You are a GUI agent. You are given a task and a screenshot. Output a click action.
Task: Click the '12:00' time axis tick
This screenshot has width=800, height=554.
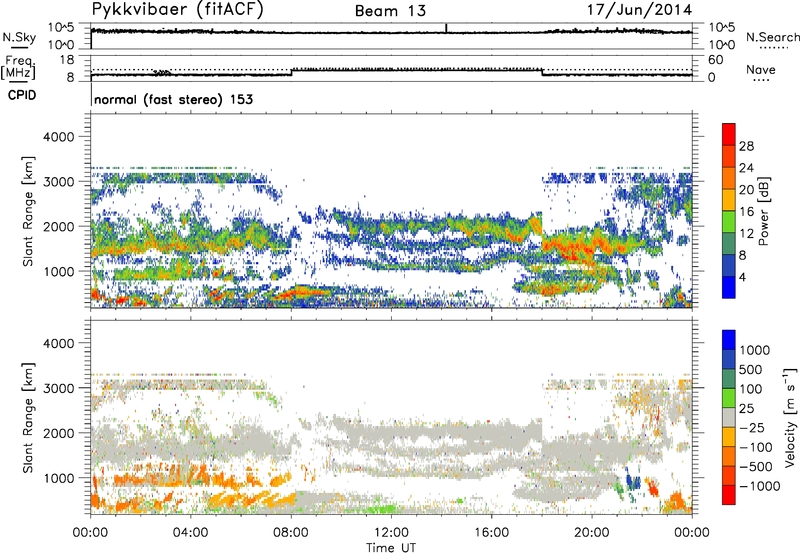coord(391,533)
